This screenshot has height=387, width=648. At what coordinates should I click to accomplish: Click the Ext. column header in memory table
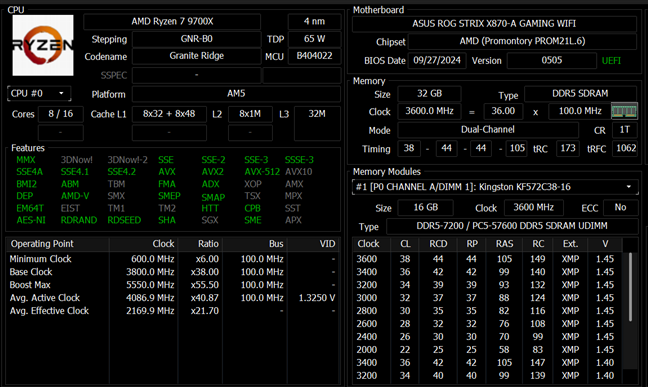570,244
